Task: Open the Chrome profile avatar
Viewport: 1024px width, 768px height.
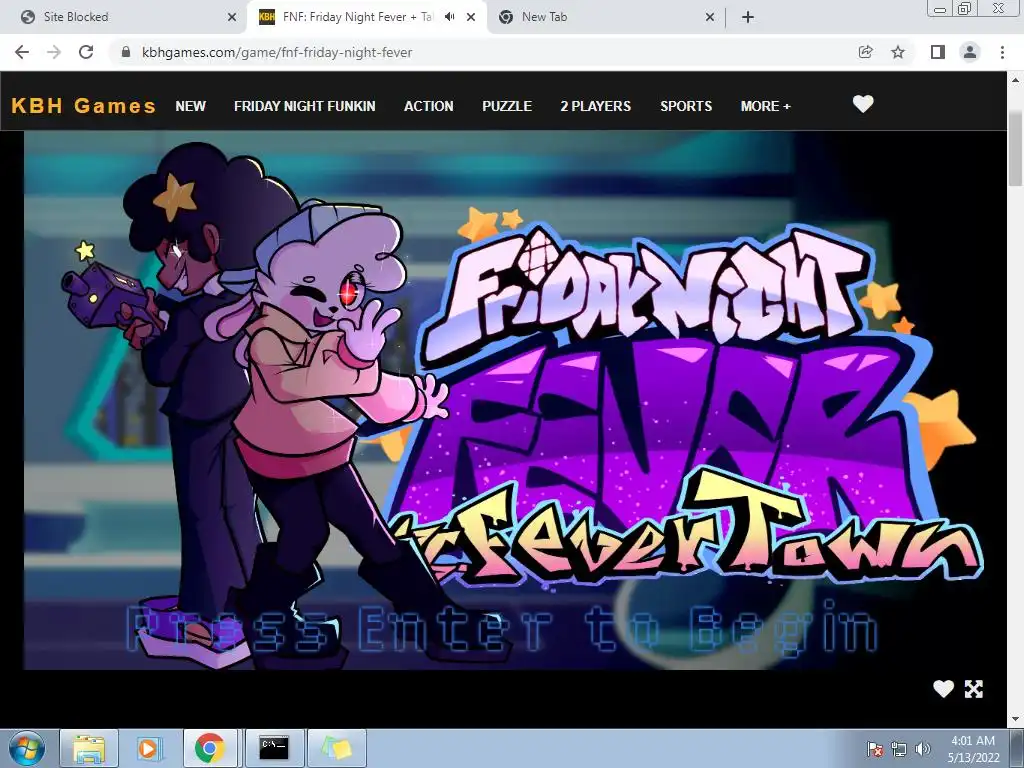Action: (x=970, y=52)
